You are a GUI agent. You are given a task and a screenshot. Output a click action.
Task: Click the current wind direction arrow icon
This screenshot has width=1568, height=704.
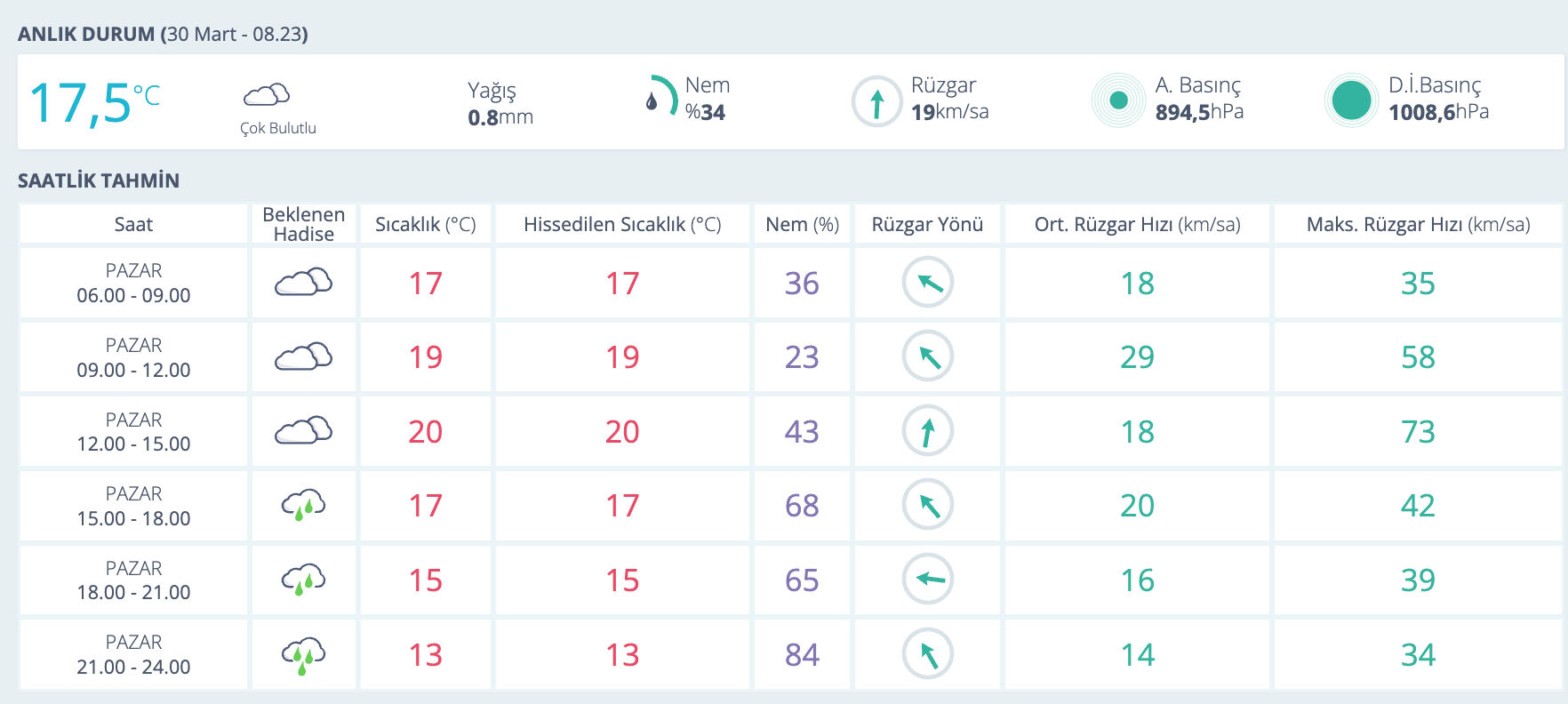coord(876,102)
